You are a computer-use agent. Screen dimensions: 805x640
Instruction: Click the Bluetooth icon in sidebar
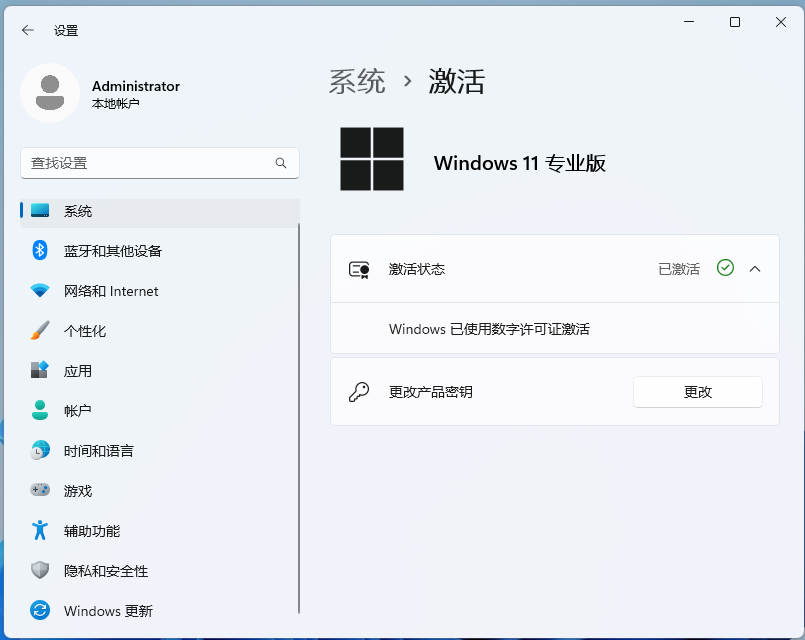(40, 250)
